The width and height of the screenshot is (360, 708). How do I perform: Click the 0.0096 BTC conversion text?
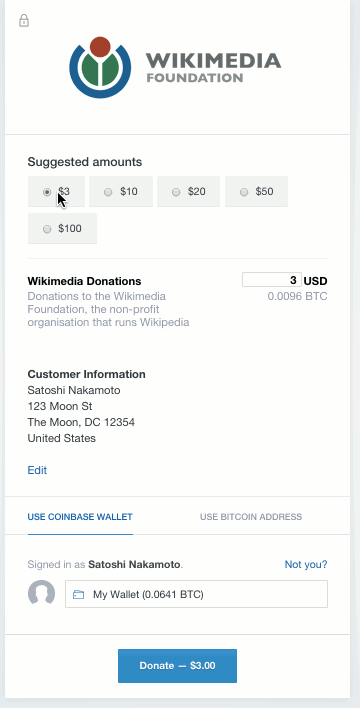click(297, 297)
